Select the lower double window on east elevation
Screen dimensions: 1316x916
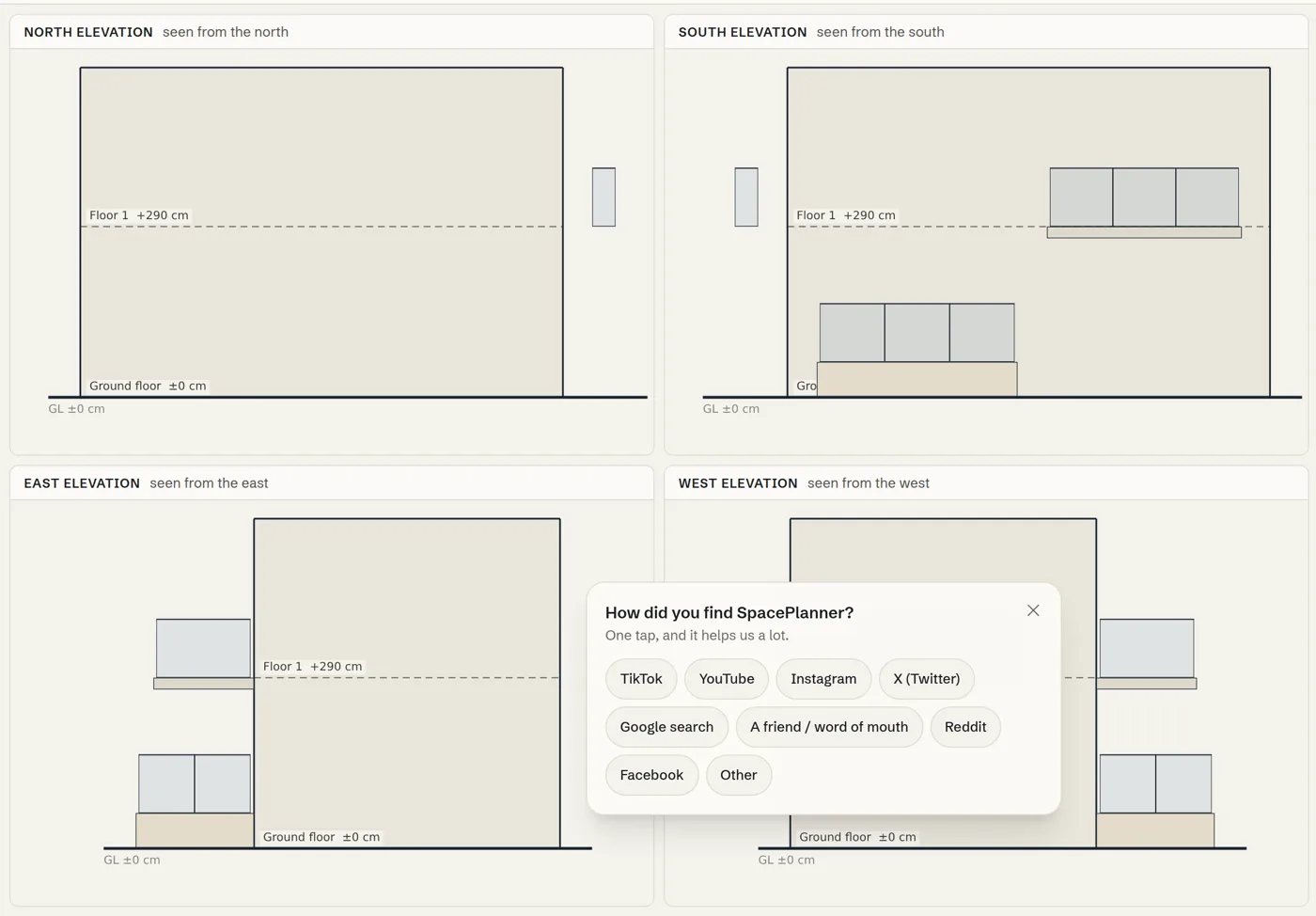coord(195,784)
